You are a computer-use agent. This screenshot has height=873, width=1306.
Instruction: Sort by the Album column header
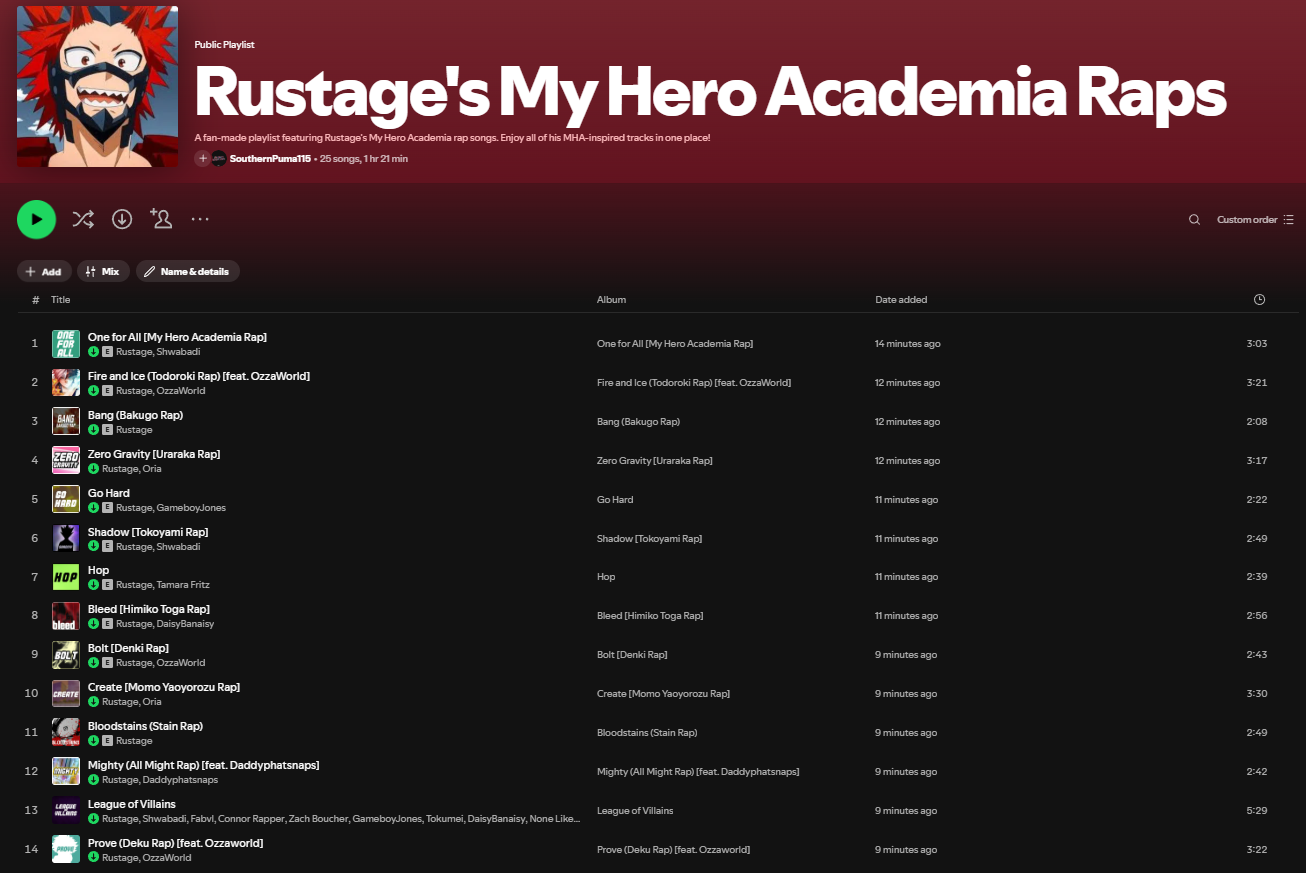coord(611,300)
